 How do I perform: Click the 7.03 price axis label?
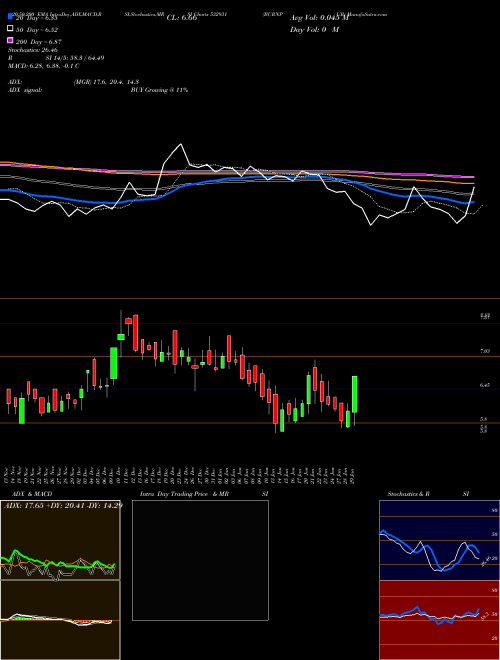(484, 351)
